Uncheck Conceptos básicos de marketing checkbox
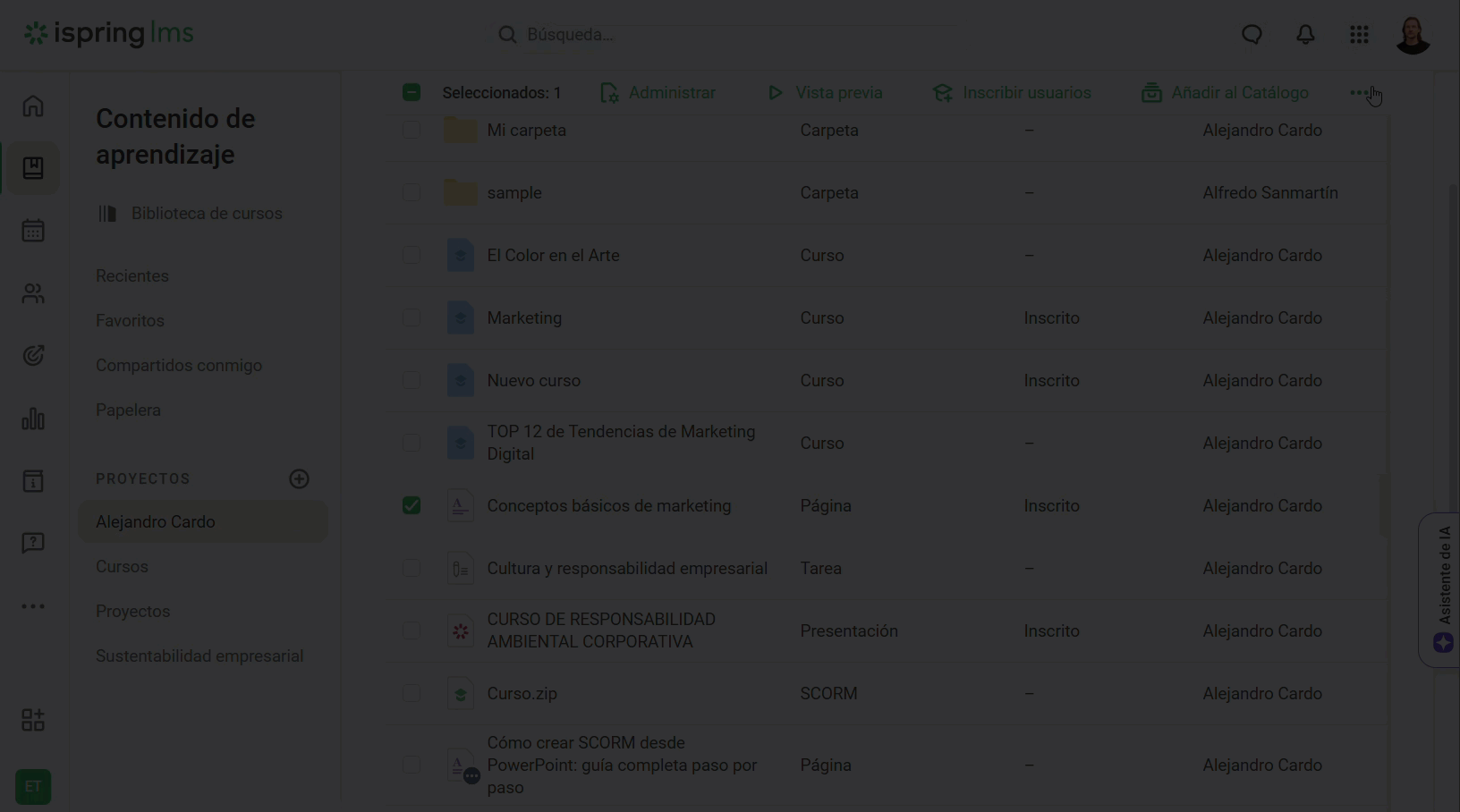 412,506
